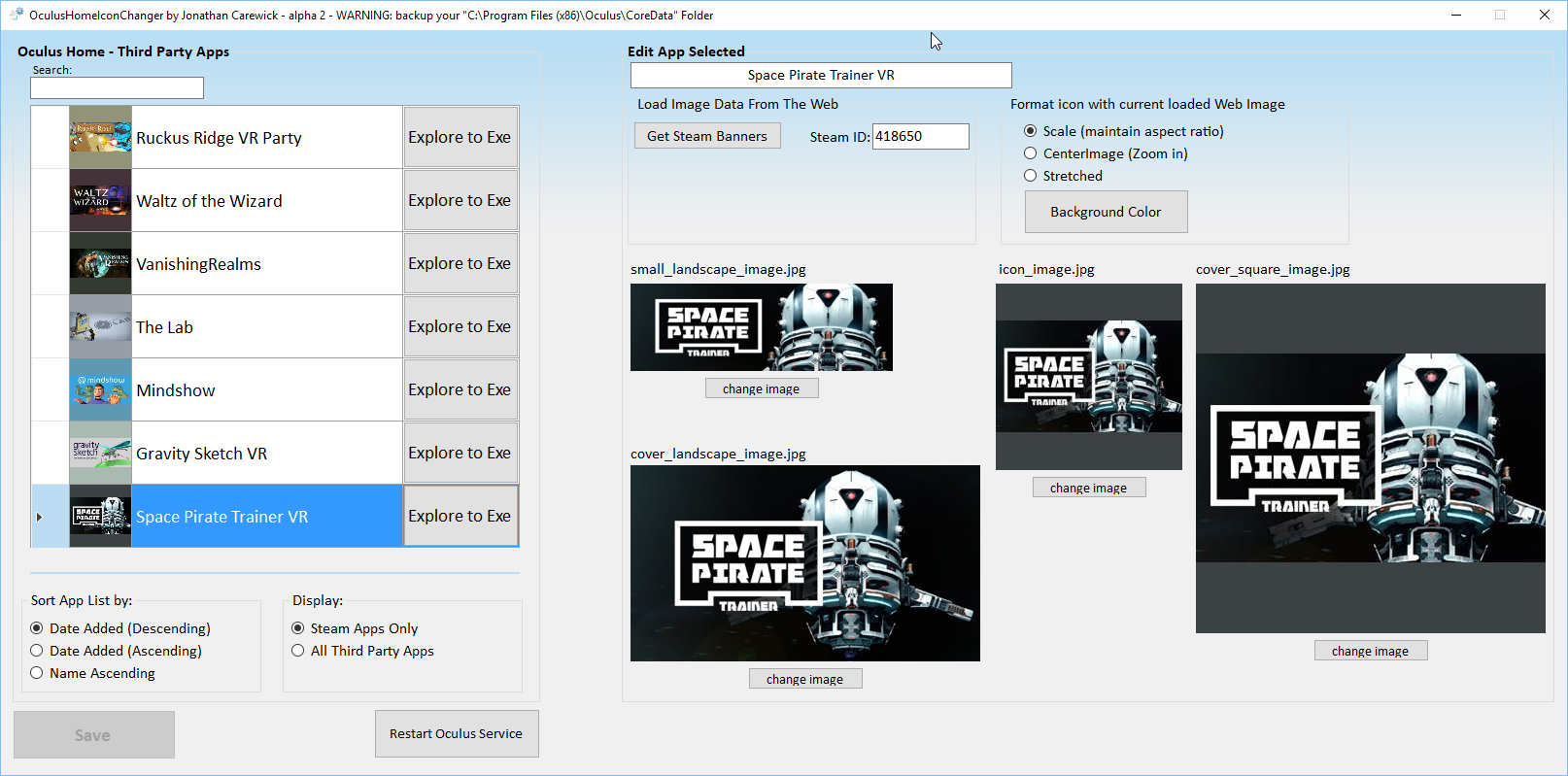Click the Space Pirate Trainer VR list icon

(100, 516)
